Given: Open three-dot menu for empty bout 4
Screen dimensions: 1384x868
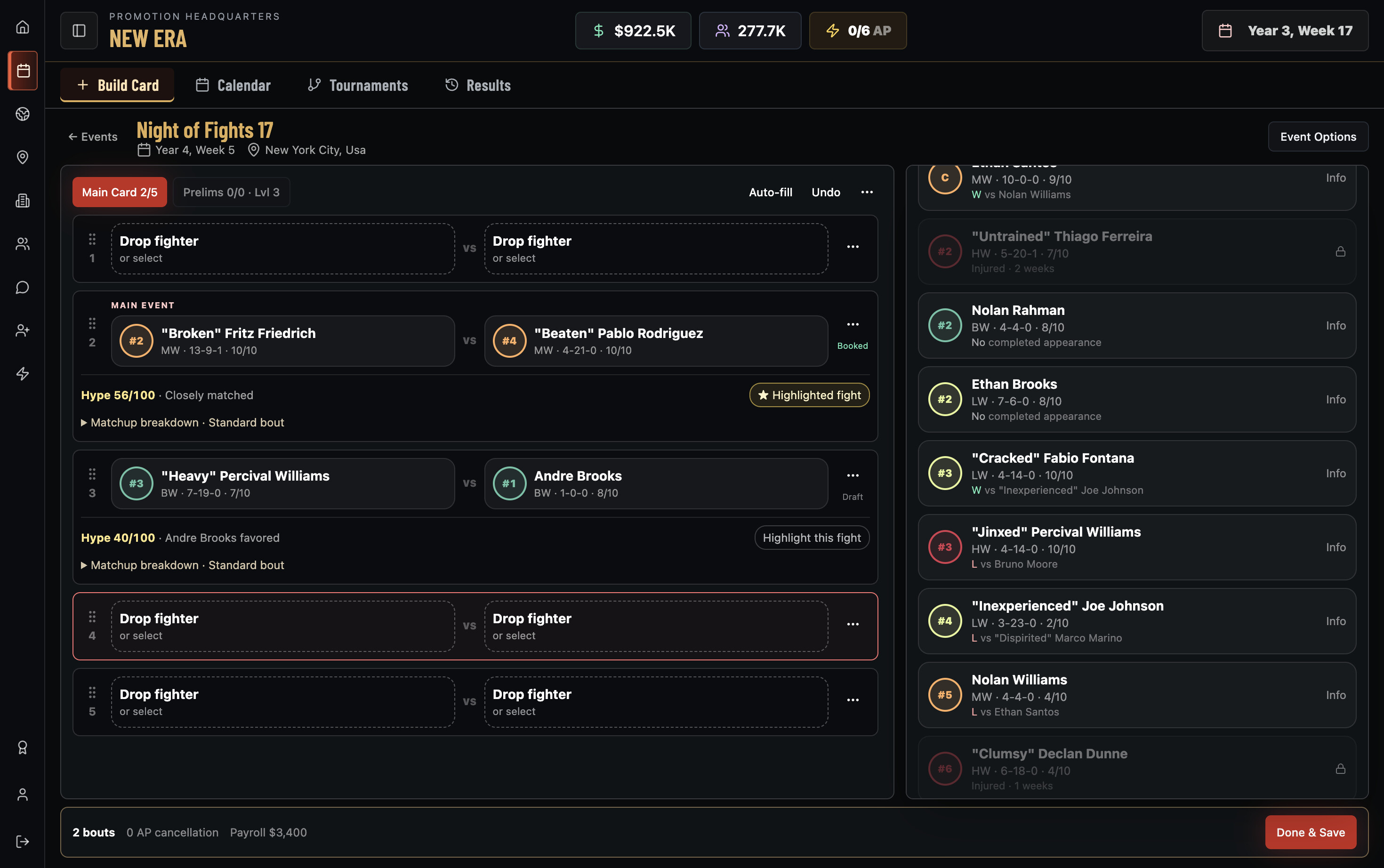Looking at the screenshot, I should click(853, 624).
